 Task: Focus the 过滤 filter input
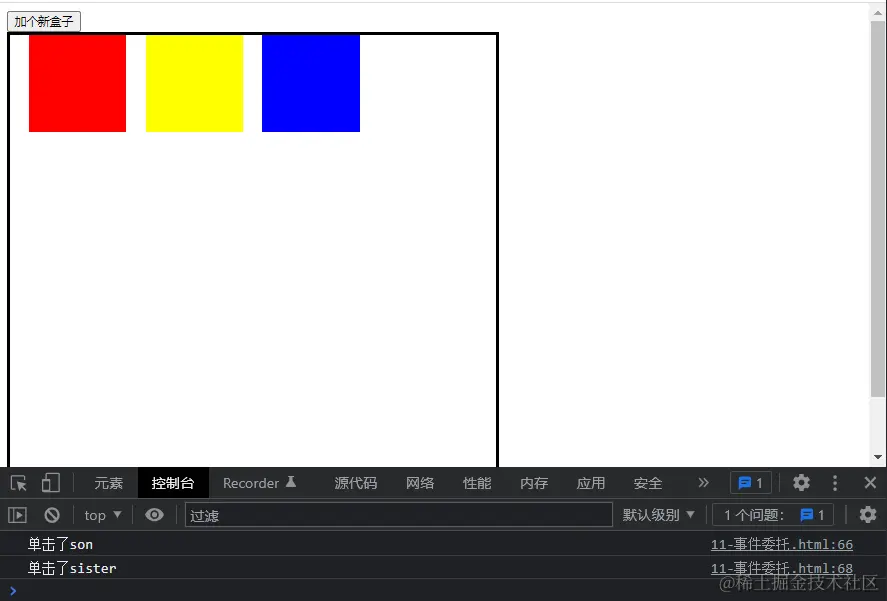(x=399, y=515)
